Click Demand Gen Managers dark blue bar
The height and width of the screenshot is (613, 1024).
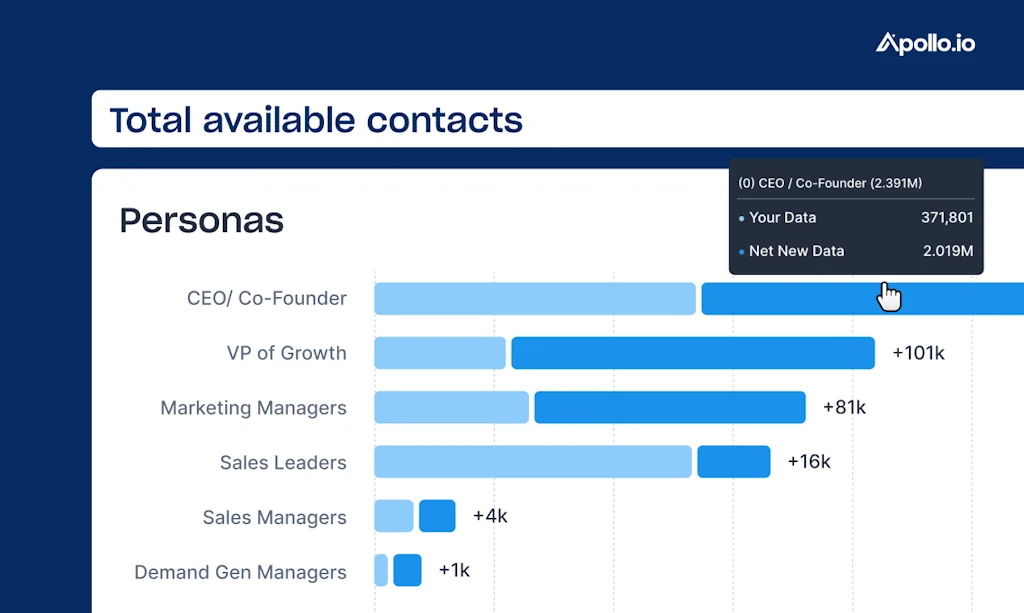point(407,570)
